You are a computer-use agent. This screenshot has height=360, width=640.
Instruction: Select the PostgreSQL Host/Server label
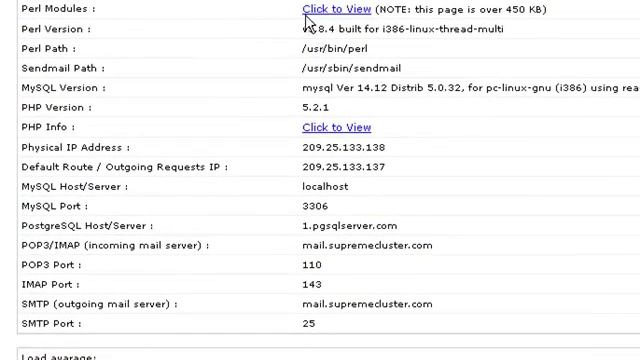(x=87, y=226)
